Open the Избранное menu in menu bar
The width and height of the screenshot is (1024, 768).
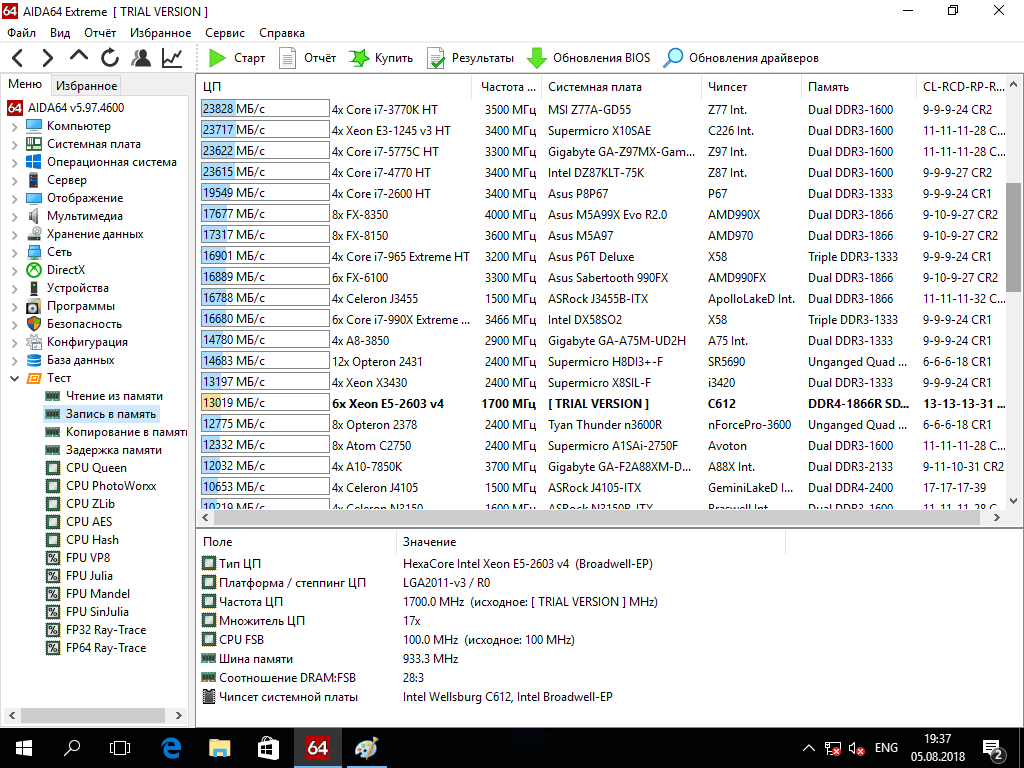point(161,33)
